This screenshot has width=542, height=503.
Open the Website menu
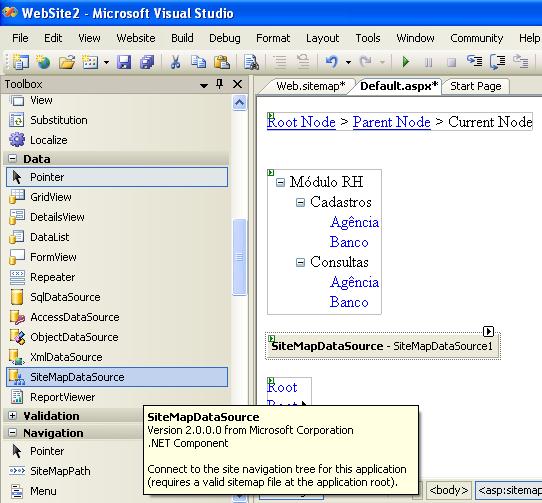[x=136, y=38]
